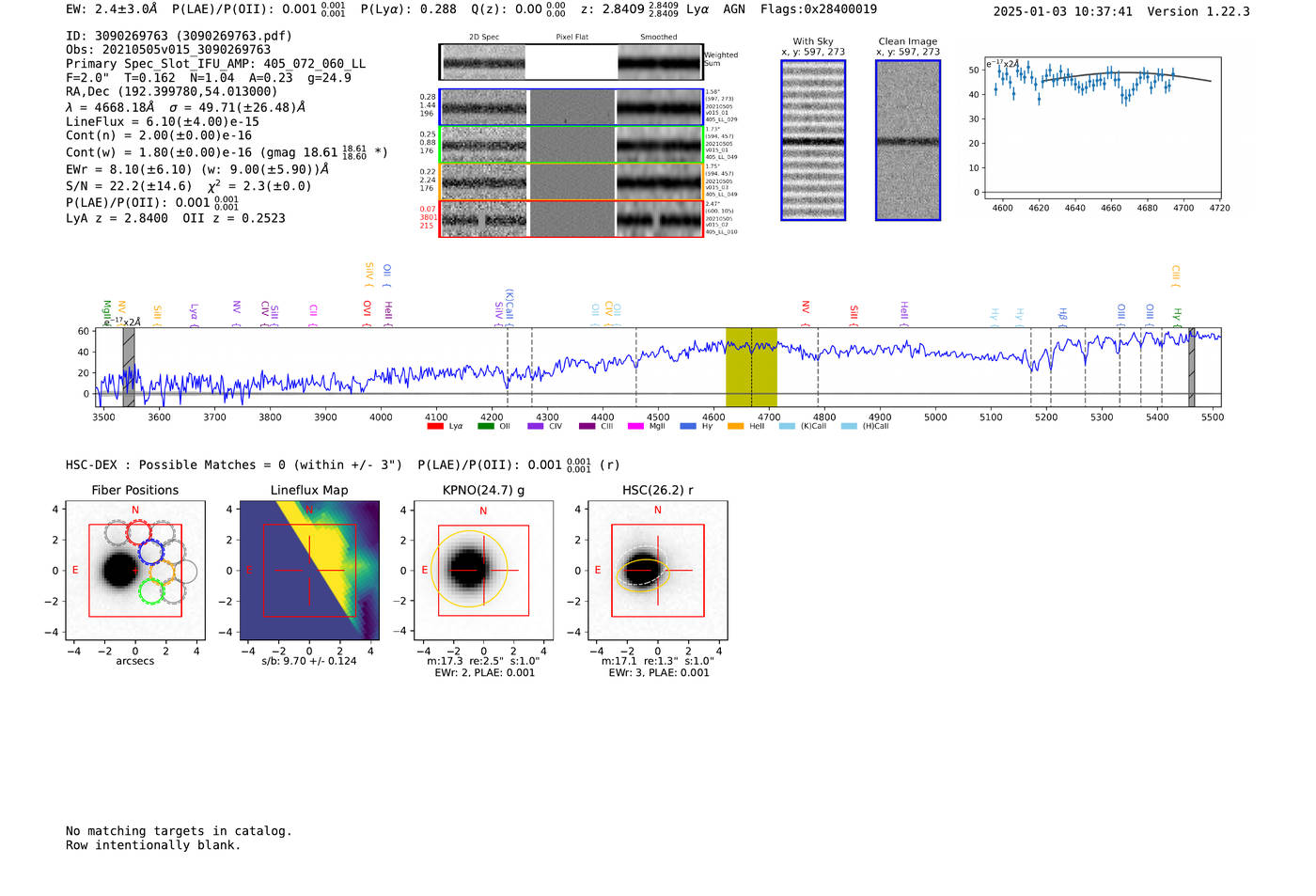Open the Clean Image thumbnail

[908, 140]
